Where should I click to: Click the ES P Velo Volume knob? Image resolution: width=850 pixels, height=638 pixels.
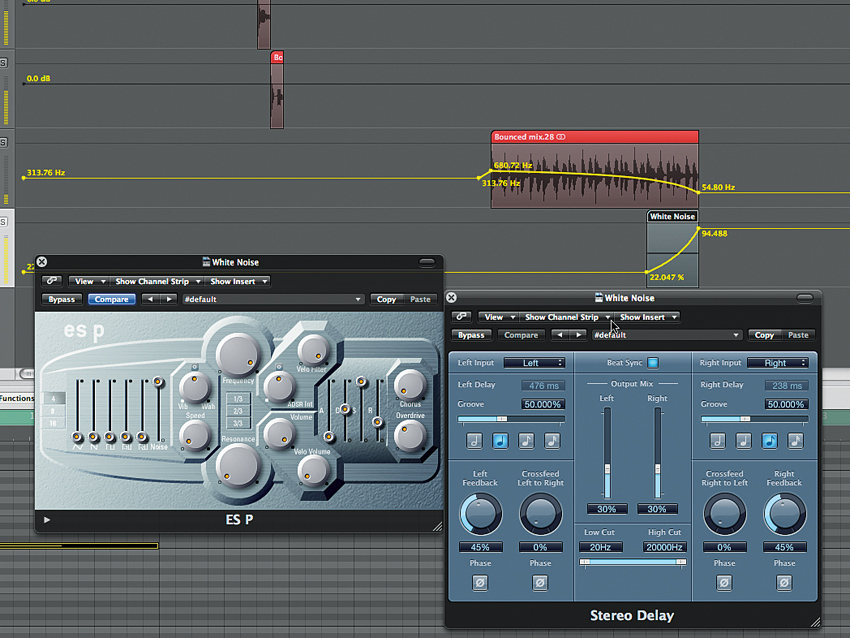click(313, 470)
